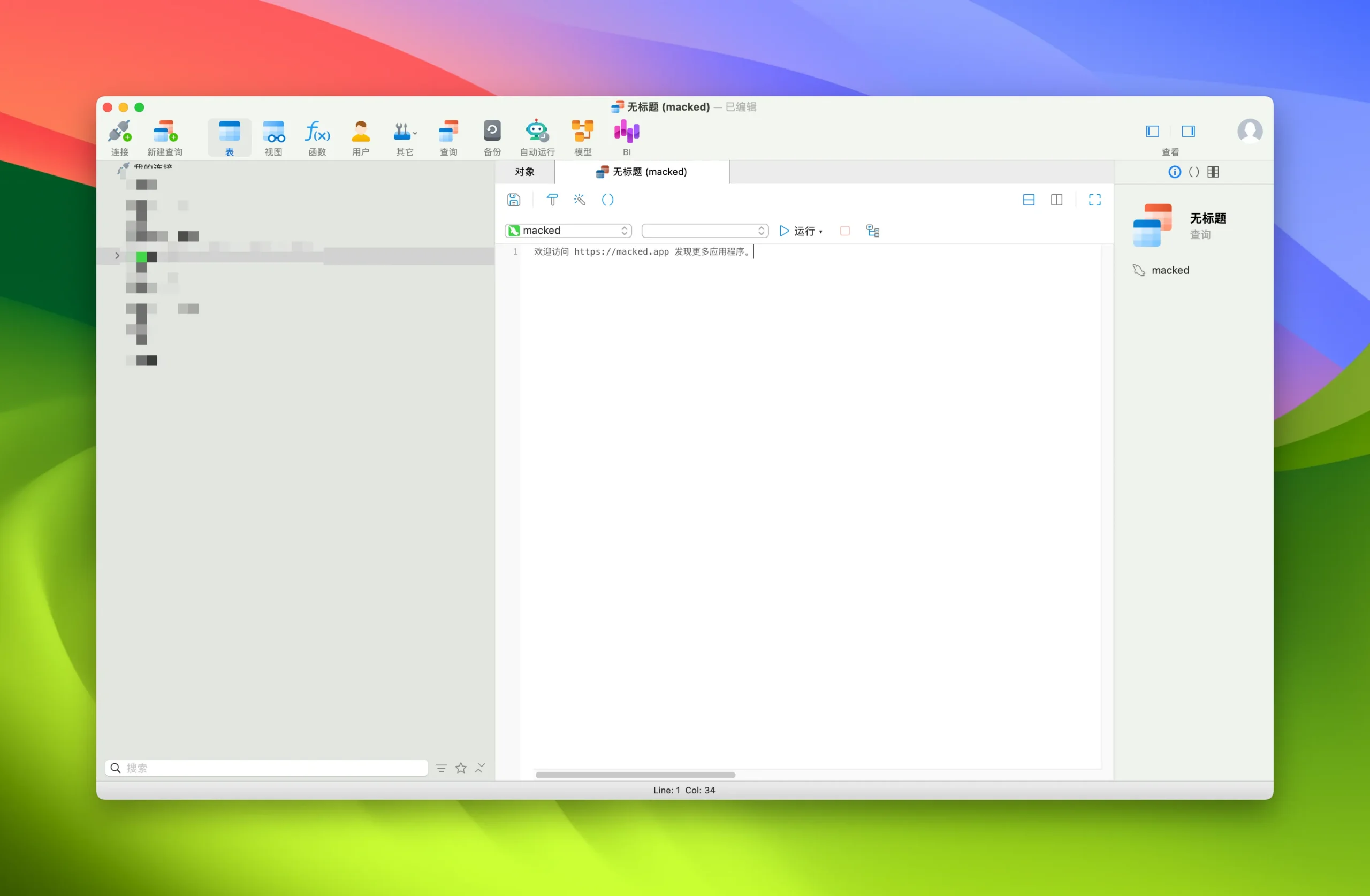Toggle vertical split view in the editor
This screenshot has height=896, width=1370.
pyautogui.click(x=1057, y=200)
